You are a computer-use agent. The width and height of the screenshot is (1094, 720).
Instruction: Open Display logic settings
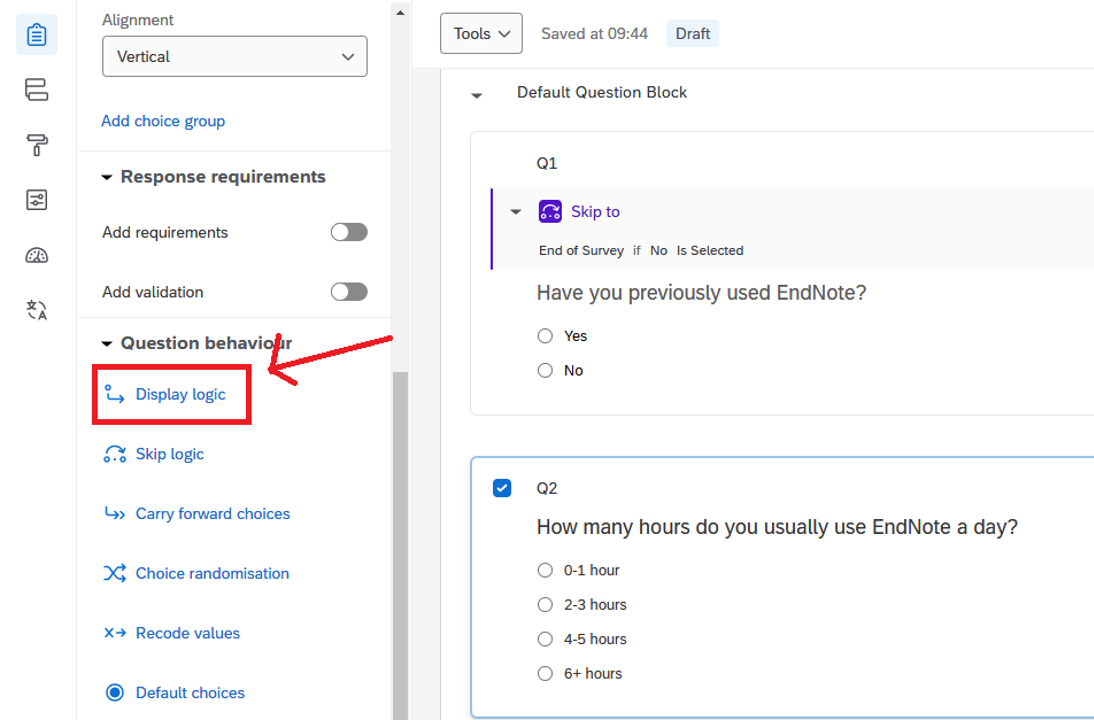click(x=180, y=394)
